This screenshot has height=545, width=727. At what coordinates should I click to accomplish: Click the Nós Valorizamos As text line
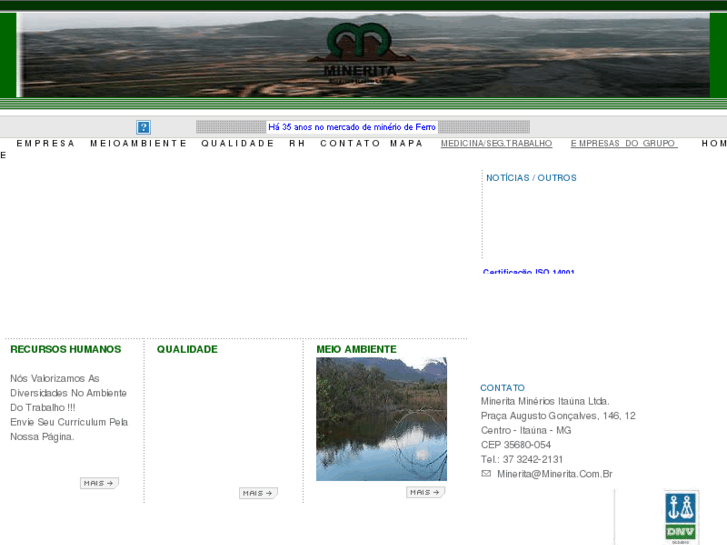(55, 378)
